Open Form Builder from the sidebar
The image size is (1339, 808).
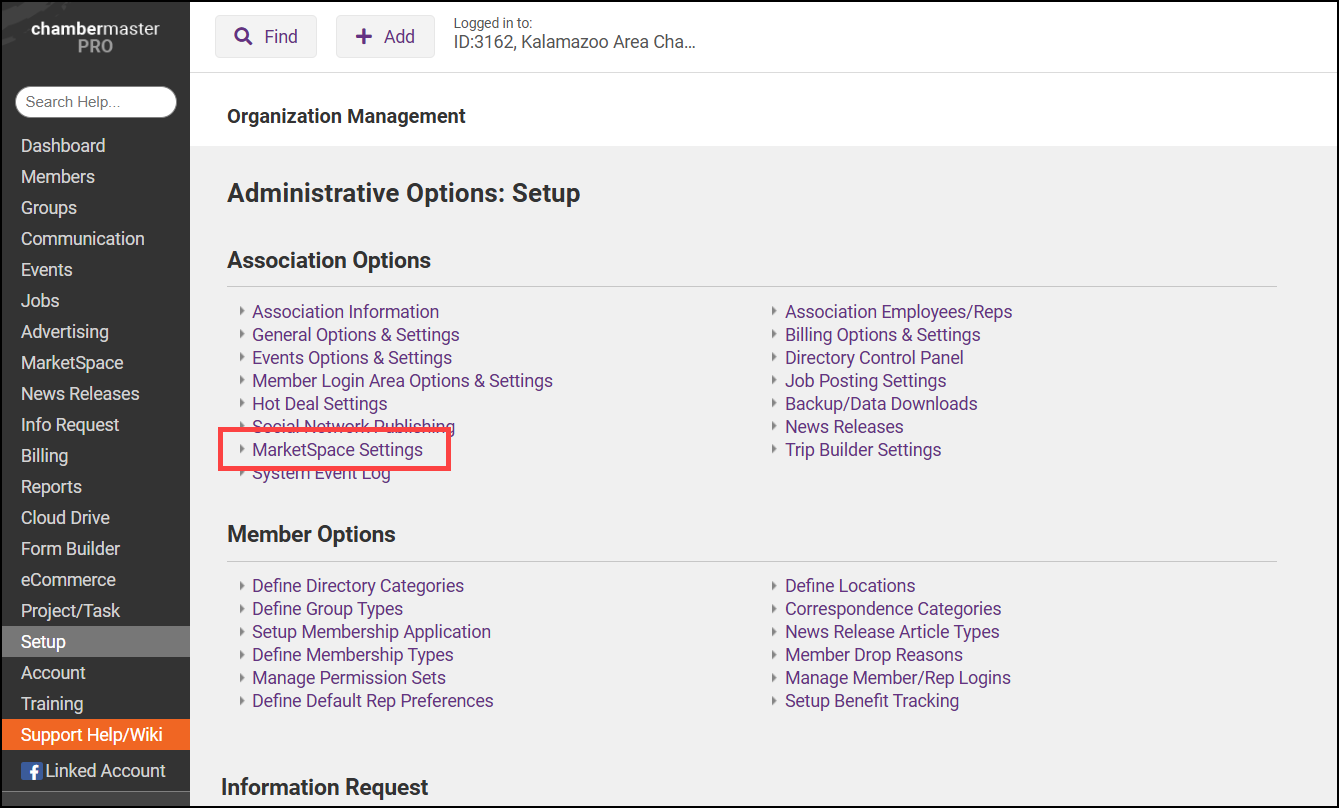pos(70,549)
